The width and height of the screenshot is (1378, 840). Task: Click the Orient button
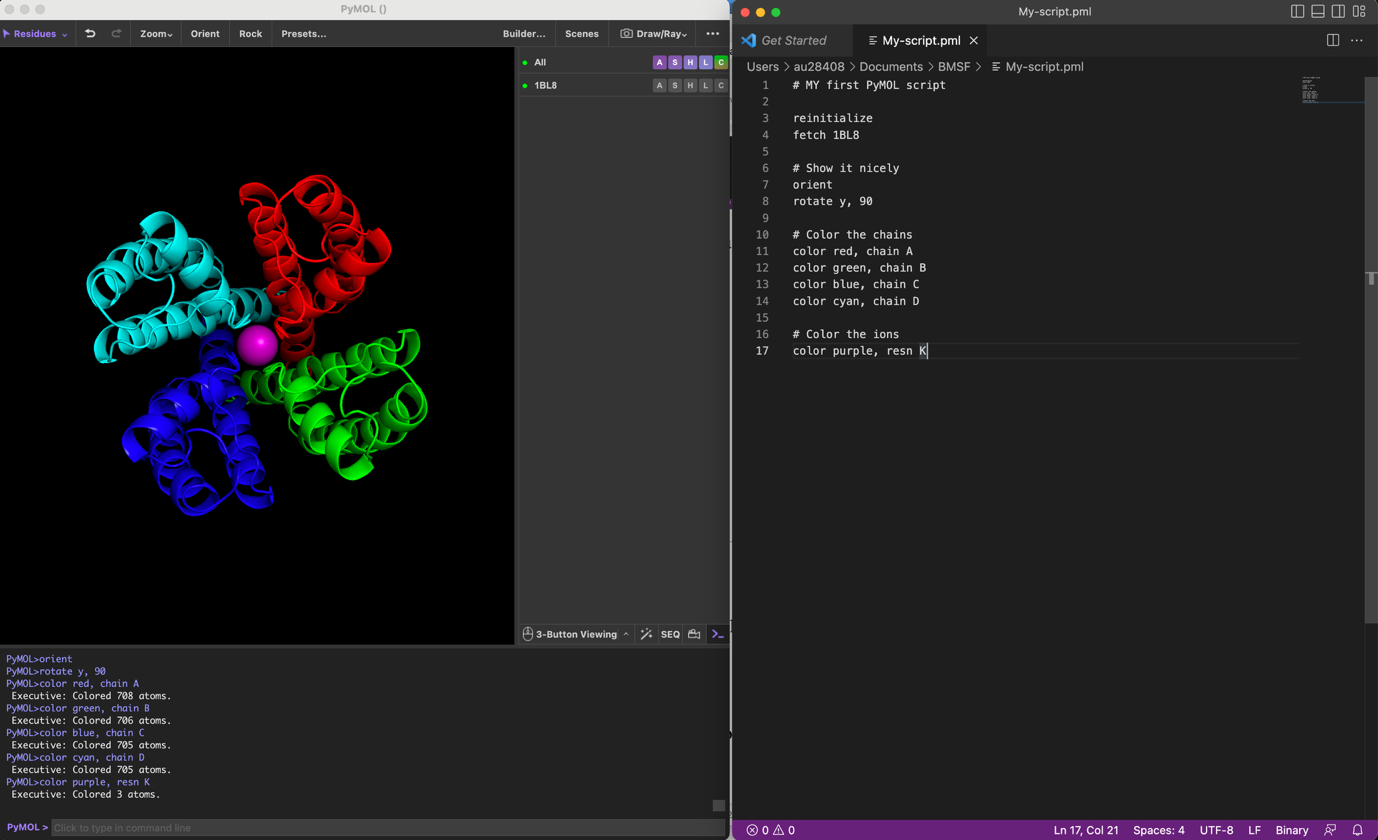205,34
